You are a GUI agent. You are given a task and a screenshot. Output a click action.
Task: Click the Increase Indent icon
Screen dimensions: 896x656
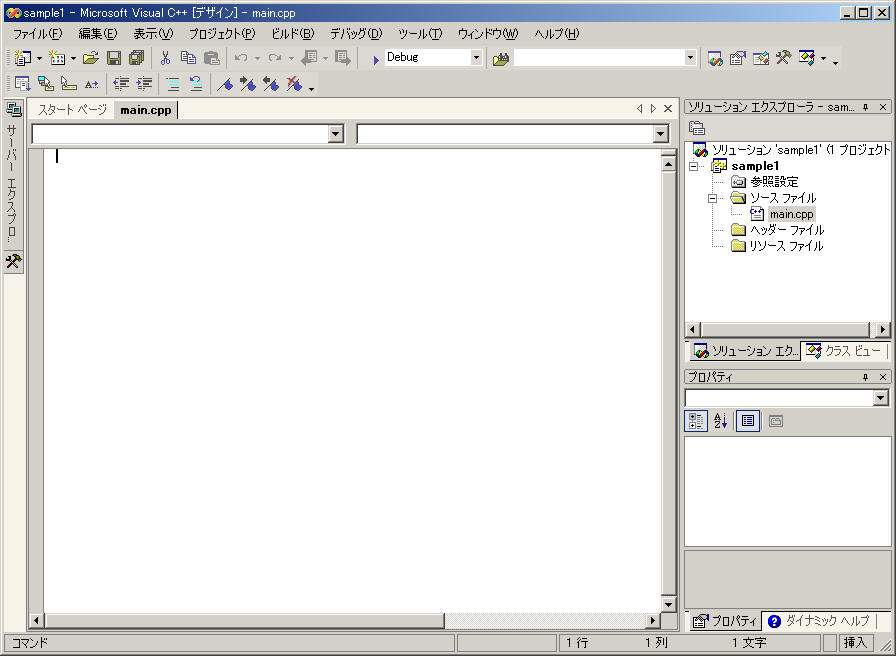coord(144,85)
